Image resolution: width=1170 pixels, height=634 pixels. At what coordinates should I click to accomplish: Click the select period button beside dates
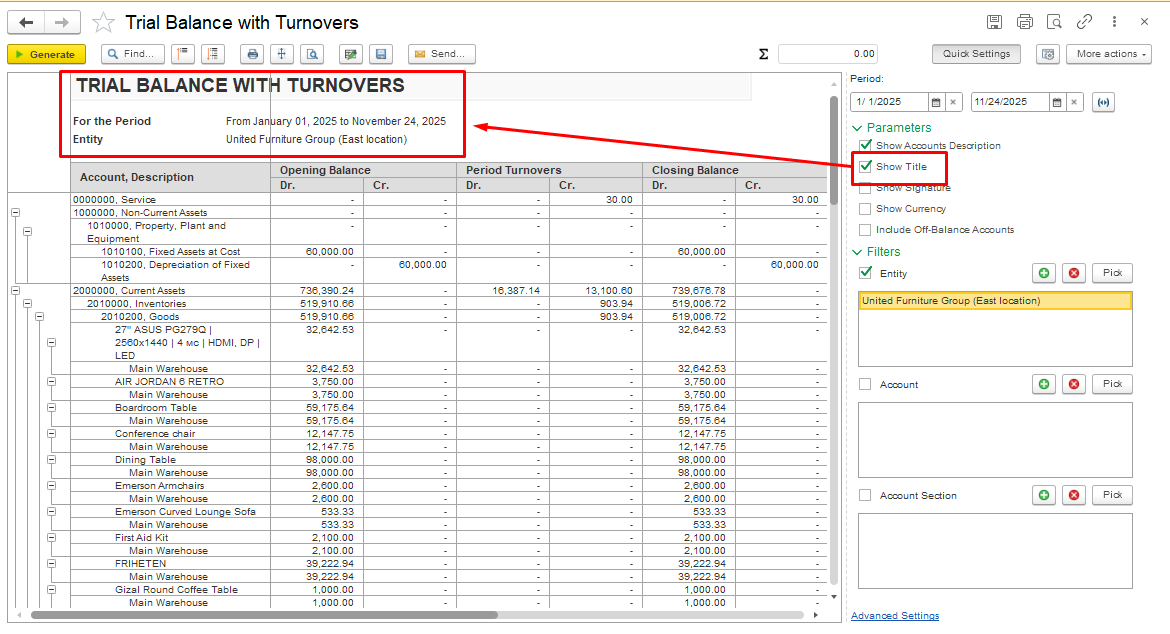[x=1103, y=102]
